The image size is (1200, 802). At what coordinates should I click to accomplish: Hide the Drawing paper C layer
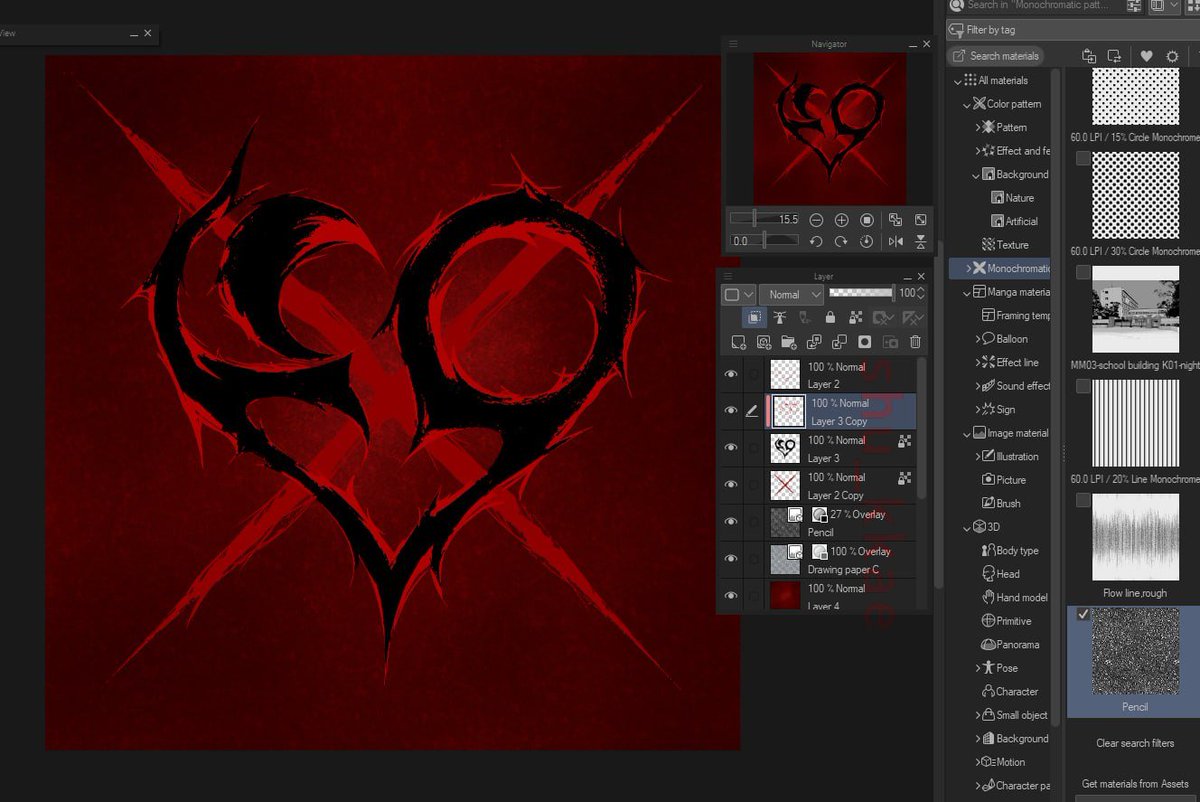[731, 559]
